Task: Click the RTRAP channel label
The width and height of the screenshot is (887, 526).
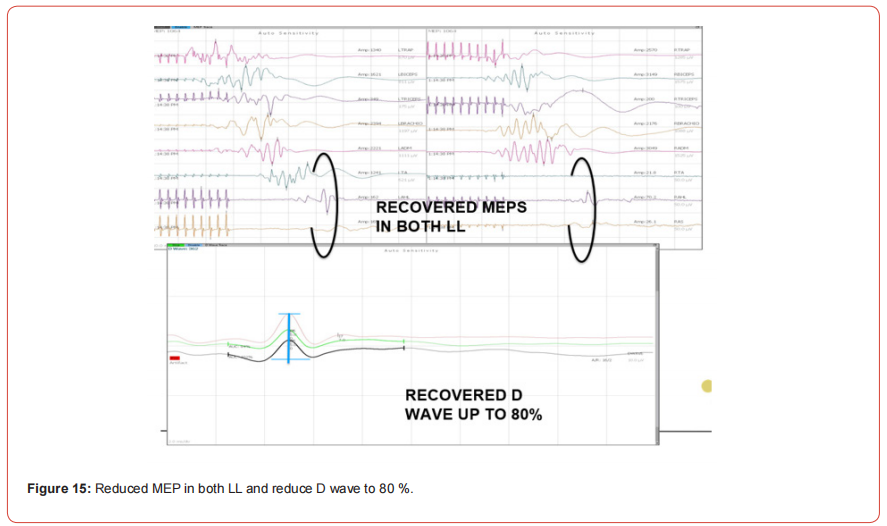Action: tap(682, 50)
